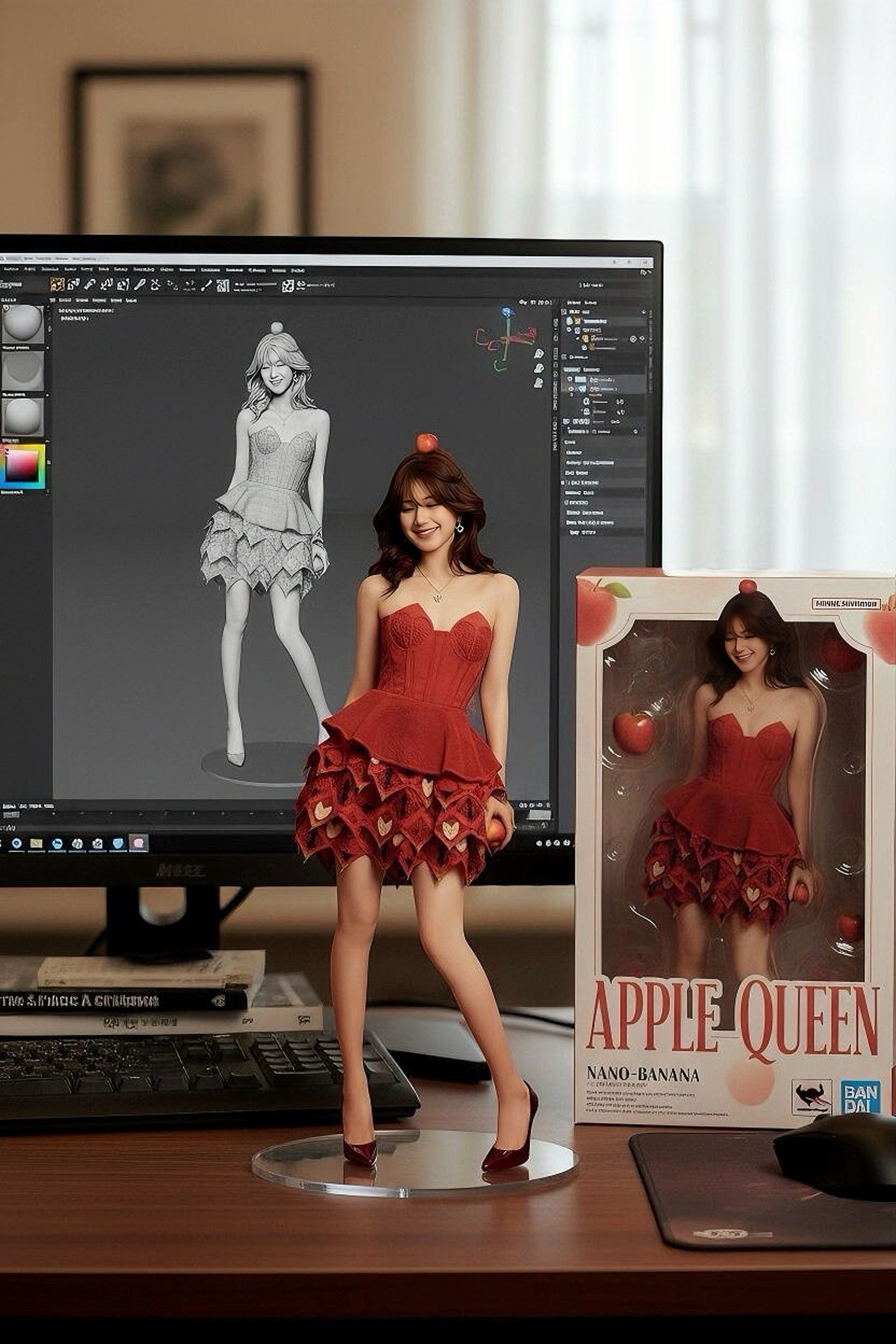
Task: Select the crossed-scissors tool in top toolbar
Action: [x=156, y=285]
